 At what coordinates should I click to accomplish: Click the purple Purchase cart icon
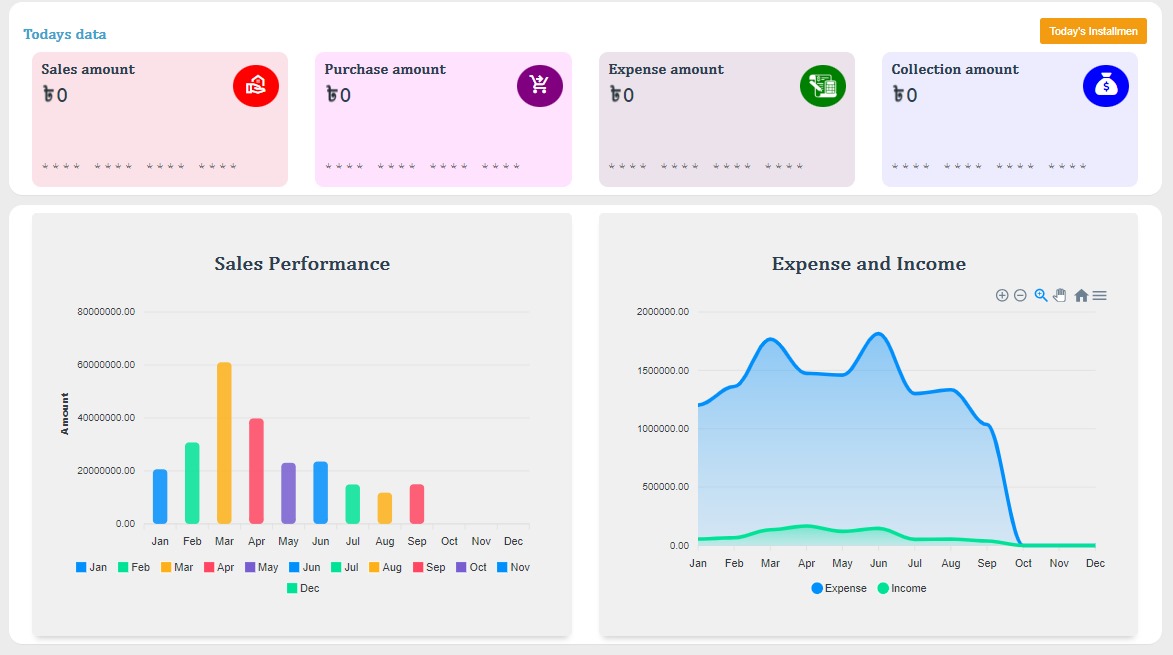(x=539, y=86)
